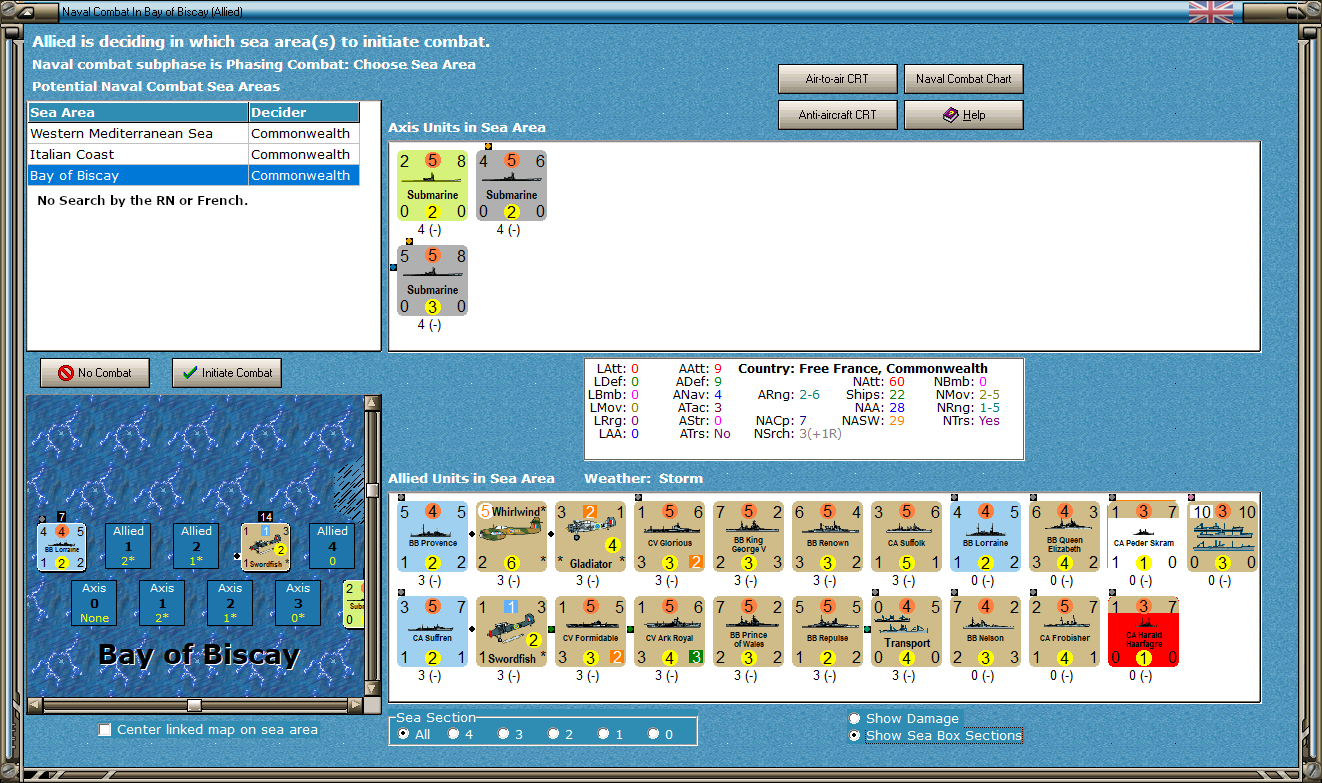This screenshot has height=783, width=1322.
Task: Select the unnamed multi-ship counter after Peder Skram
Action: point(1223,537)
